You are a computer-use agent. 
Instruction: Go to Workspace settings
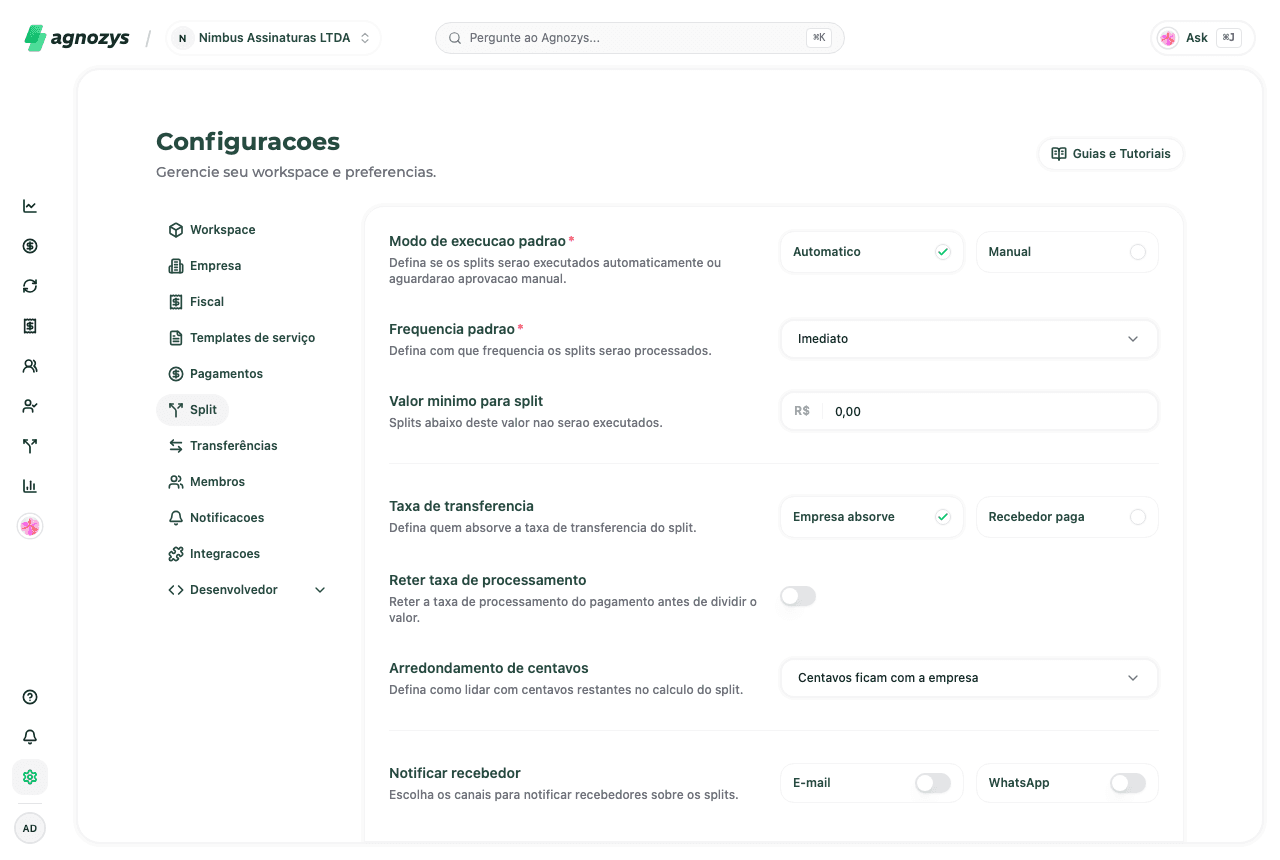coord(212,230)
